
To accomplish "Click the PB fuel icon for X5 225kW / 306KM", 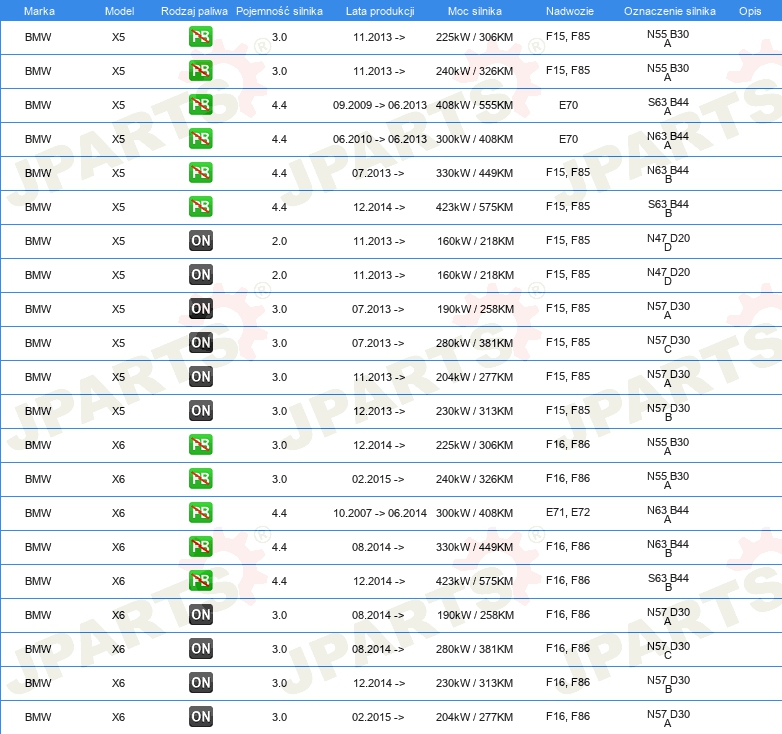I will [x=200, y=37].
